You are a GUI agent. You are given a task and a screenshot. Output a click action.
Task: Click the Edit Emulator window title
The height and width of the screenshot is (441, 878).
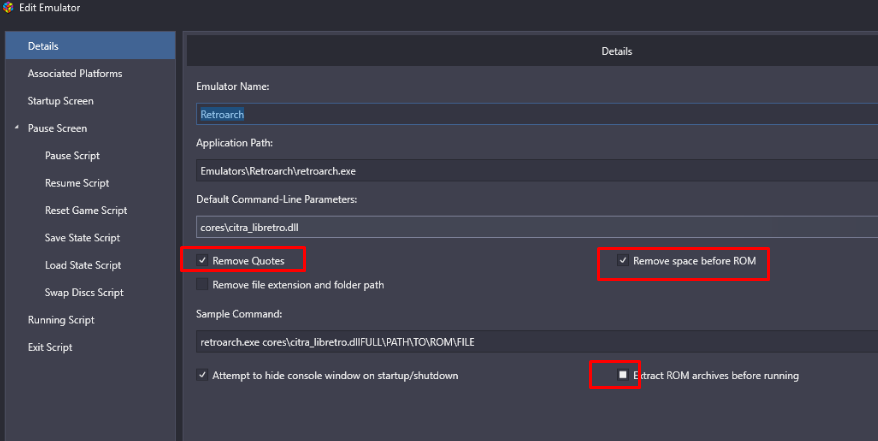[x=49, y=7]
